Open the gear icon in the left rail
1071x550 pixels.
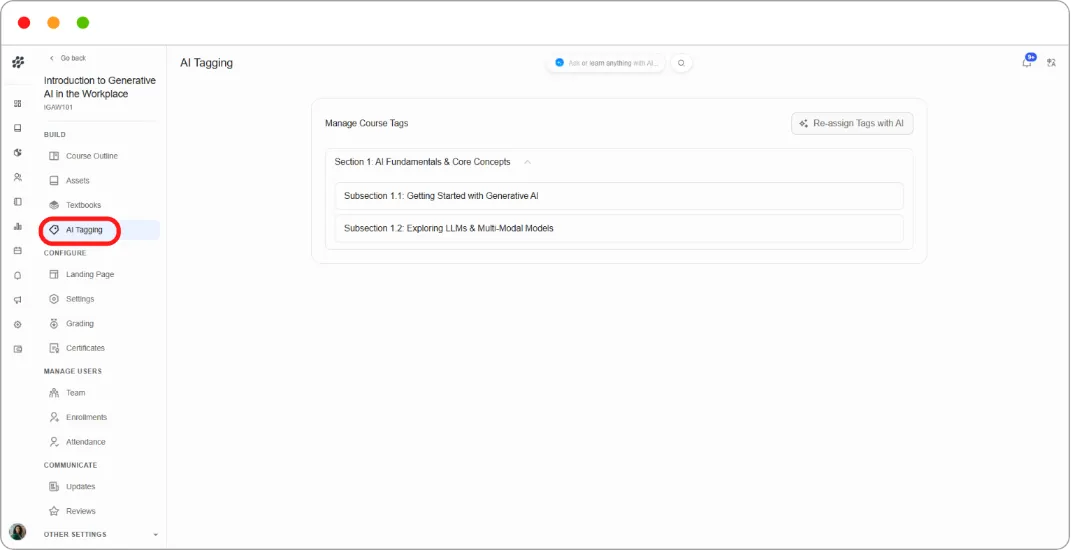(18, 325)
